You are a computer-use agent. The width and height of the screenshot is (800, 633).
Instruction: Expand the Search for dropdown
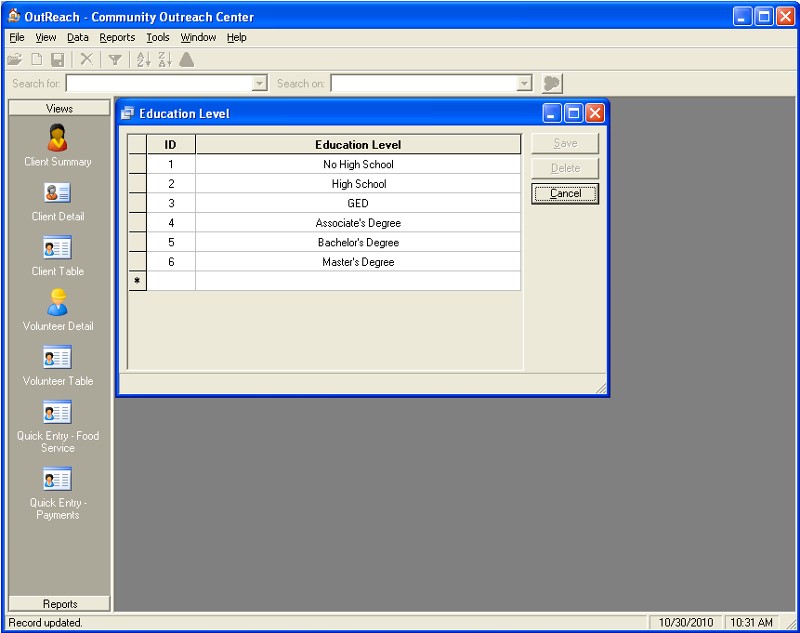click(x=261, y=84)
